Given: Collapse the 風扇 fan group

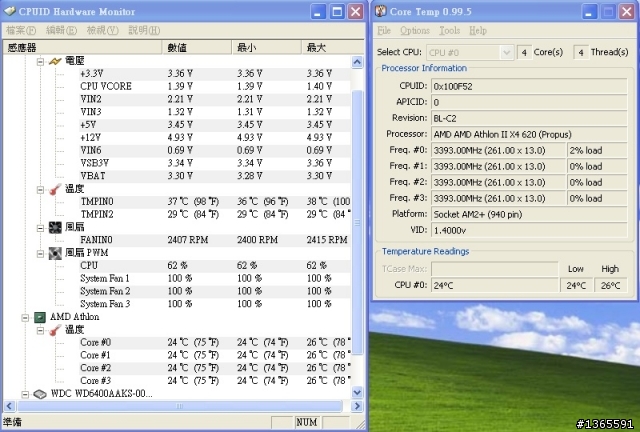Looking at the screenshot, I should (x=40, y=228).
